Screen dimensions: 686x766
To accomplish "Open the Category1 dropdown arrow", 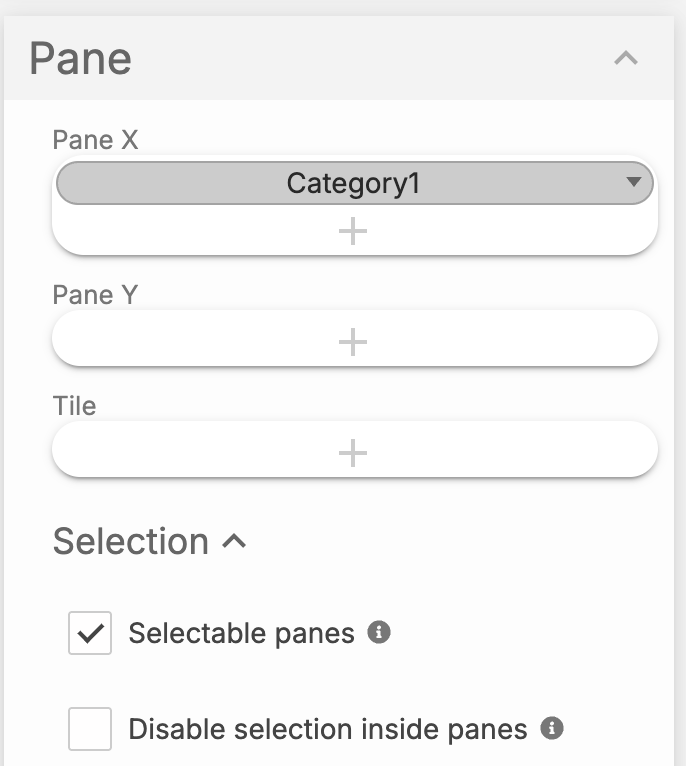I will [632, 183].
